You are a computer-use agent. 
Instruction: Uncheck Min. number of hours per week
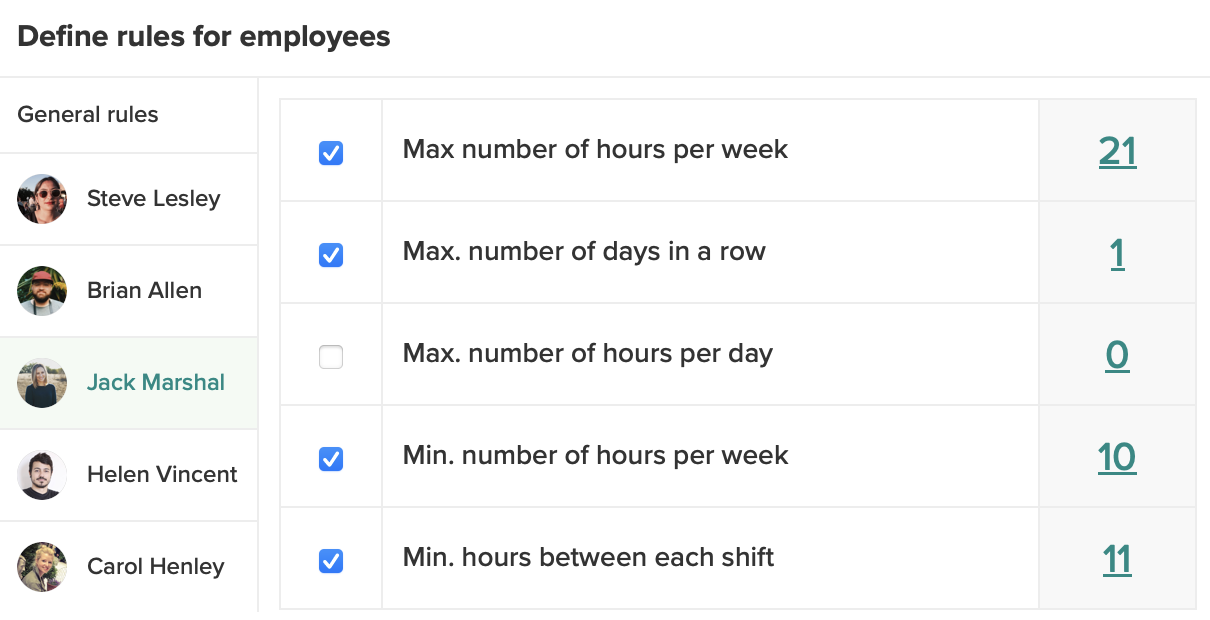(x=331, y=459)
